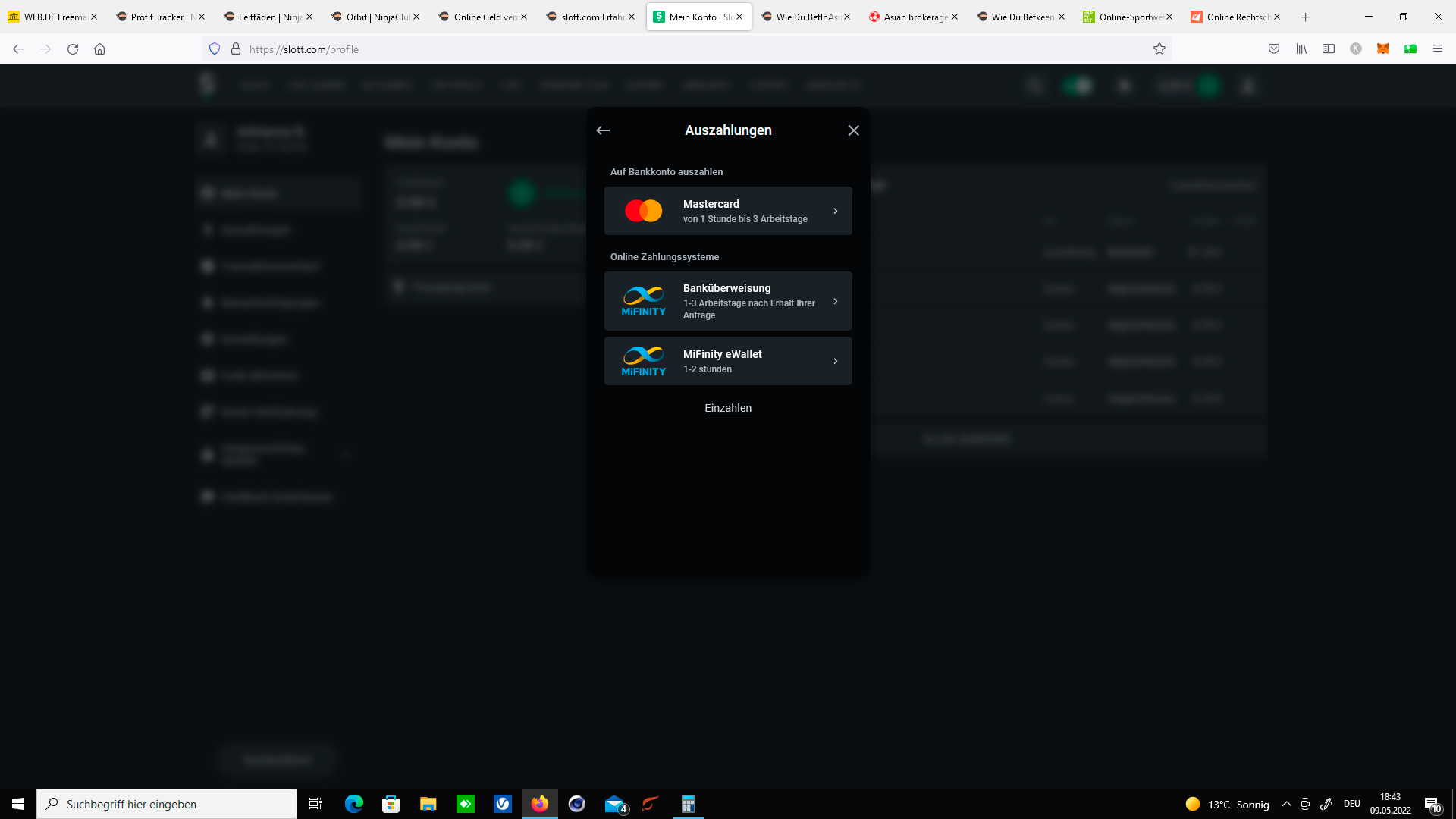Viewport: 1456px width, 819px height.
Task: Switch to WEB.DE Freemail tab
Action: [53, 17]
